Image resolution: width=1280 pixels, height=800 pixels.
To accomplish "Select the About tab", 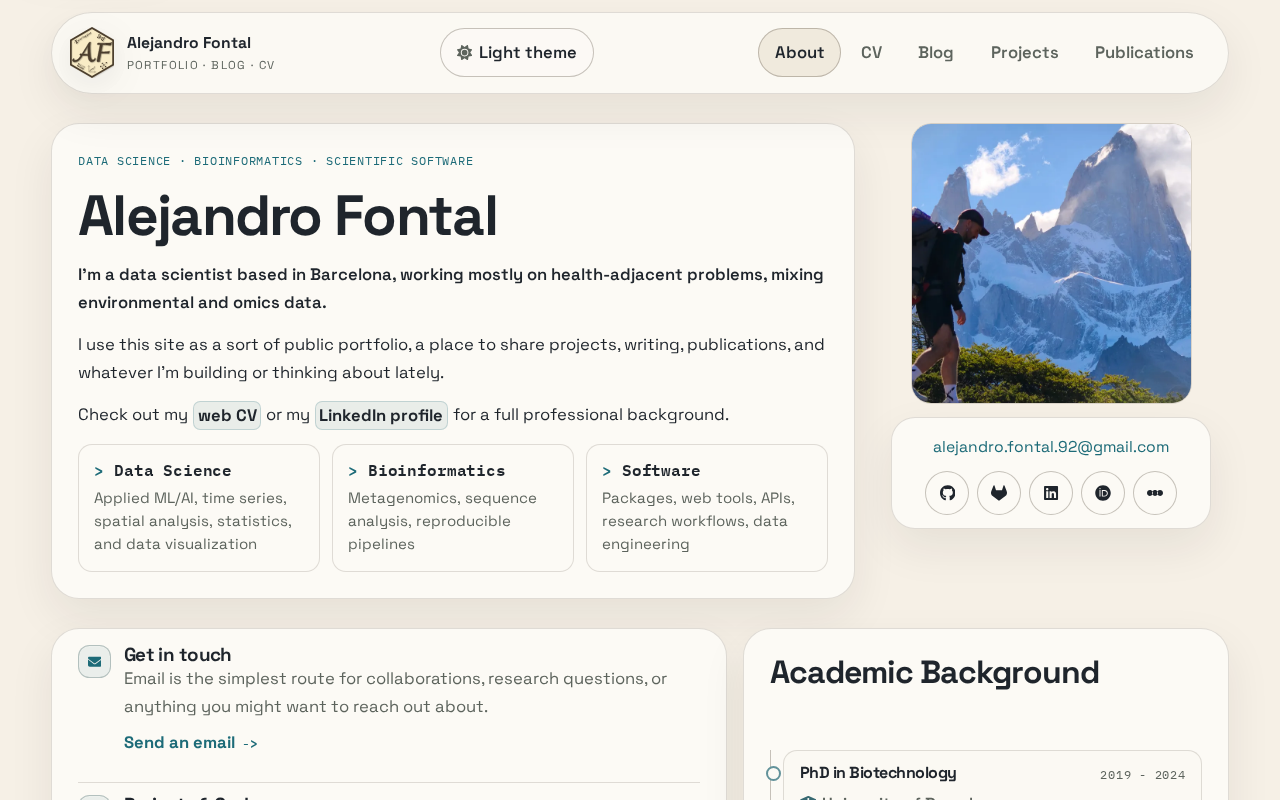I will point(799,53).
